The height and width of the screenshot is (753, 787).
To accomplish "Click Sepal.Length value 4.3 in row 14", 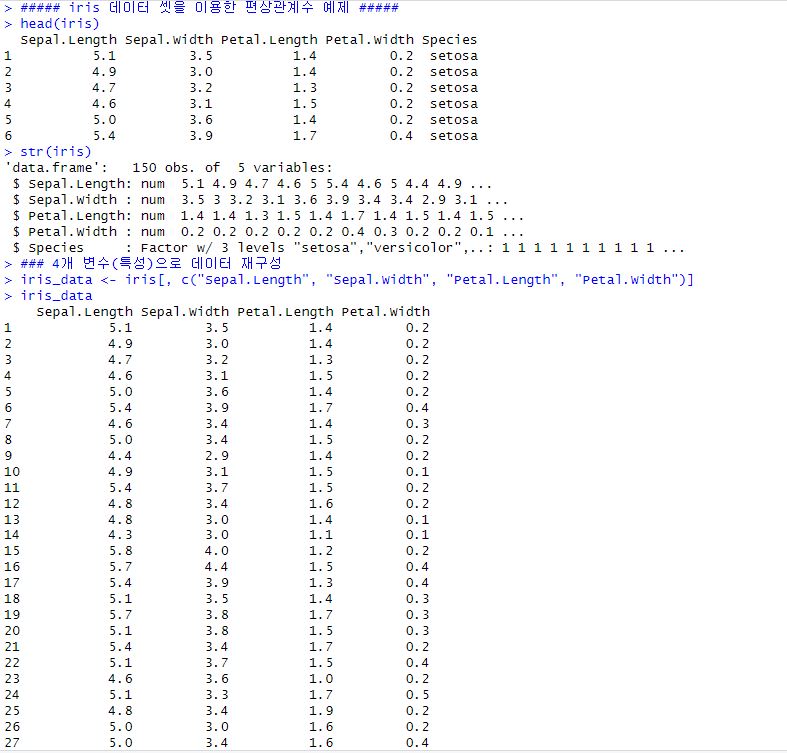I will tap(120, 535).
